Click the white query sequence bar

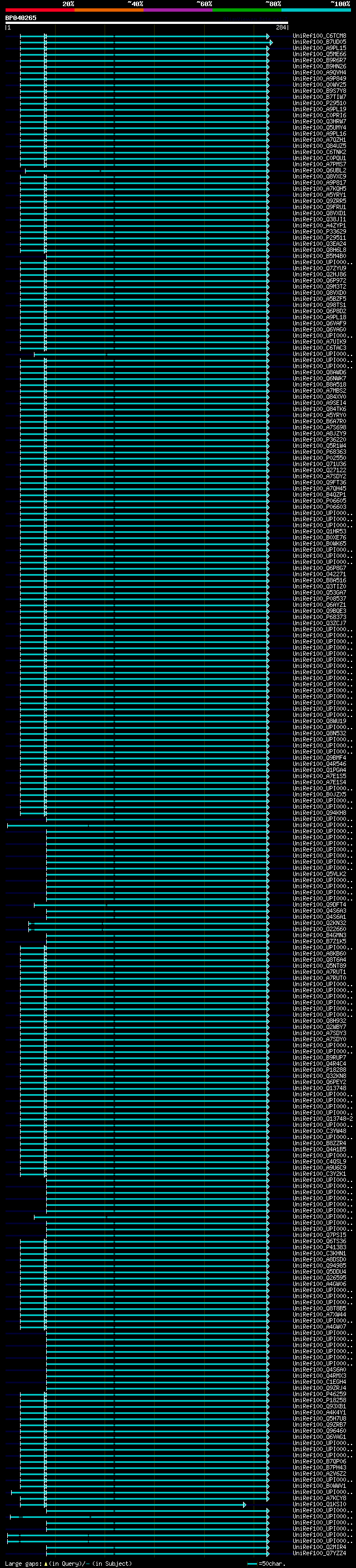pos(147,22)
